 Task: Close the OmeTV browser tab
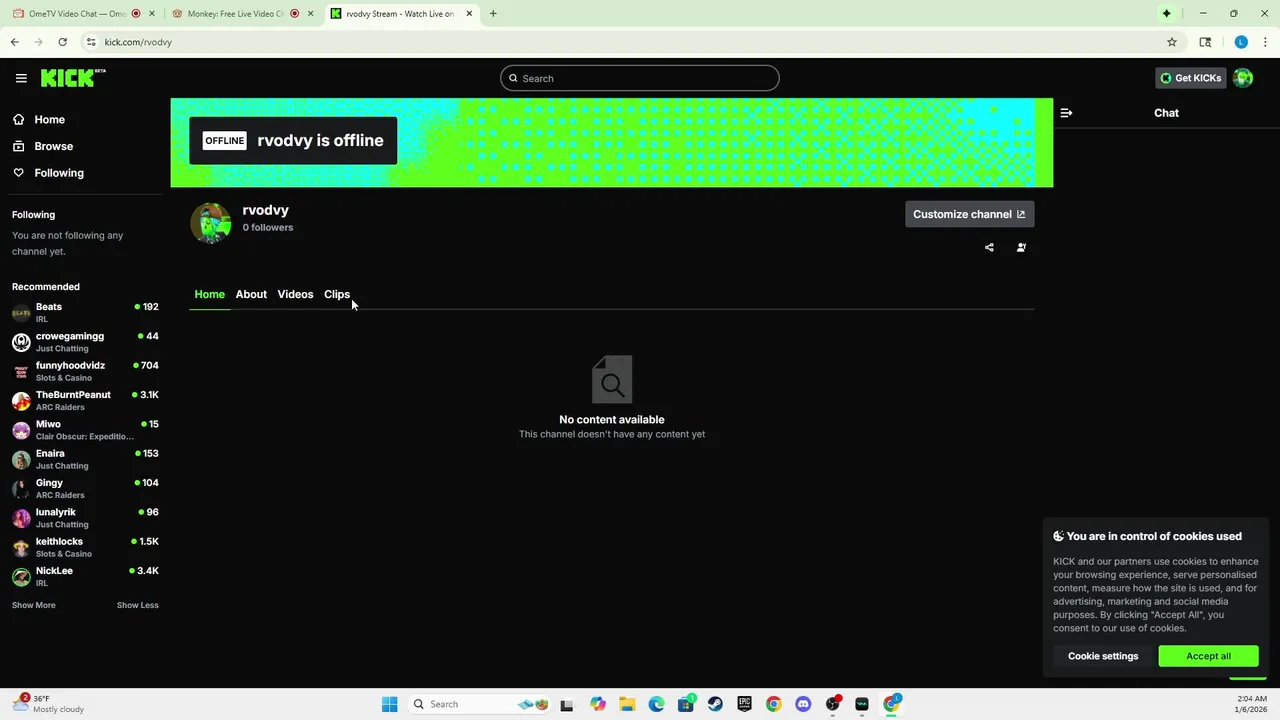(151, 14)
